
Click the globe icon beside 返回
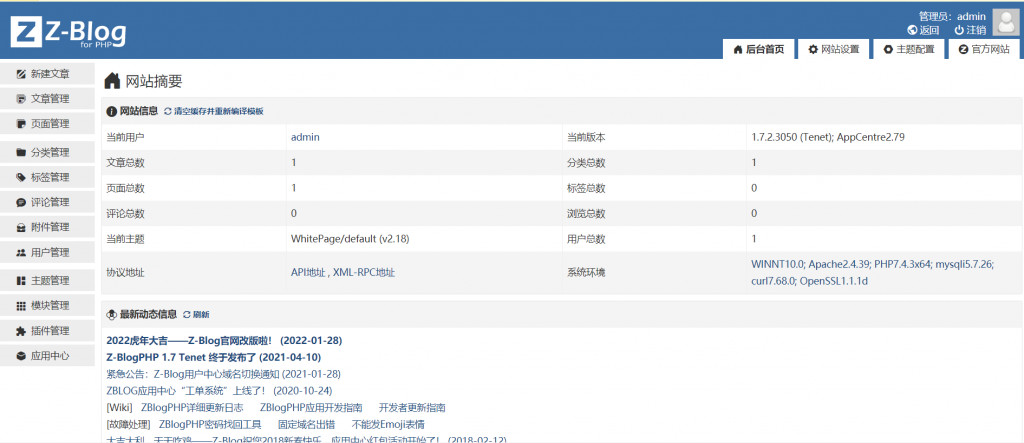tap(912, 30)
